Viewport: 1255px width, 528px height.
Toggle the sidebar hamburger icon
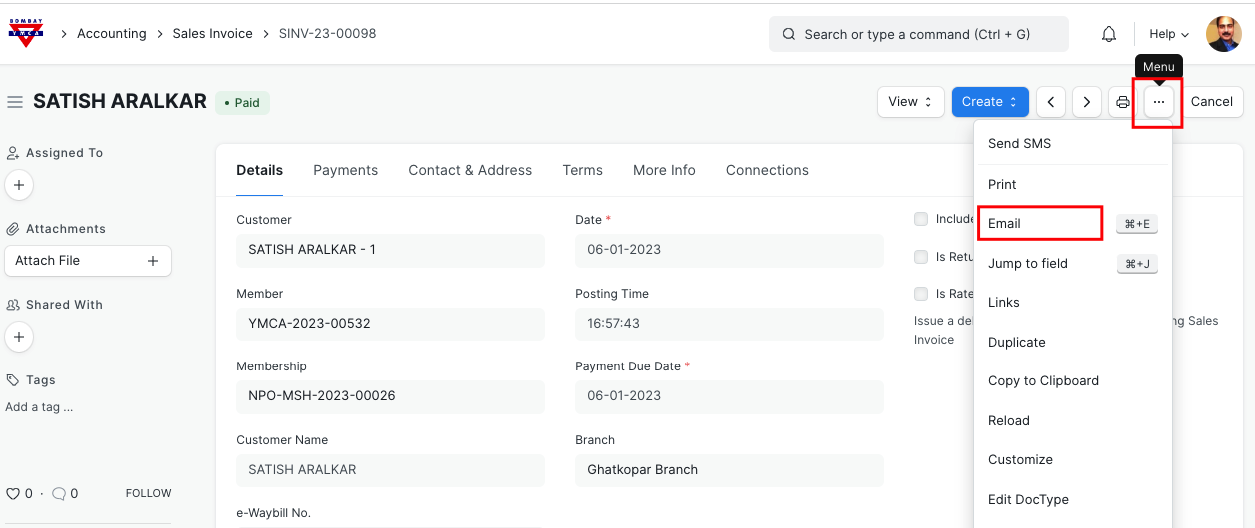[x=15, y=102]
